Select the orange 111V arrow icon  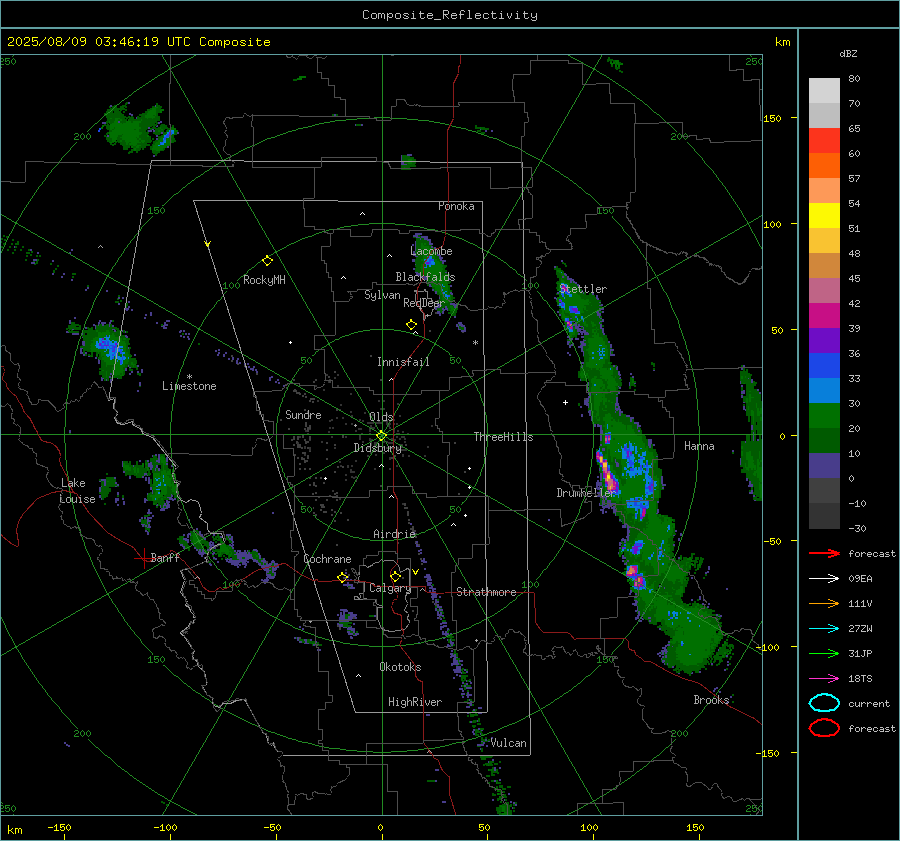(x=824, y=603)
